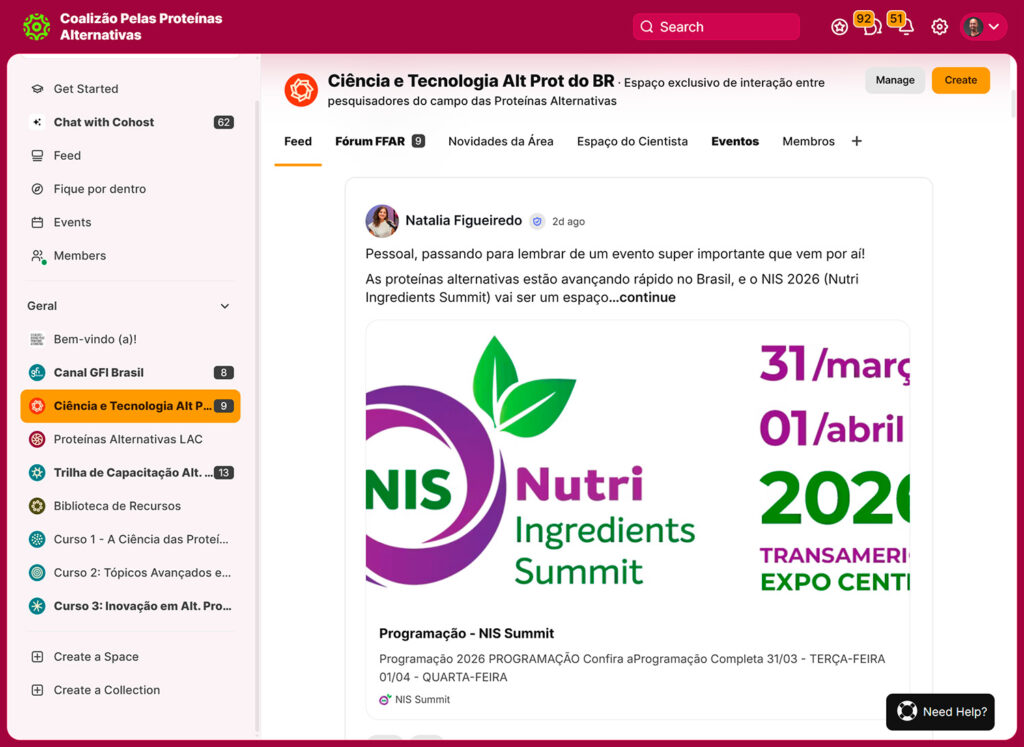
Task: Open the user profile avatar dropdown
Action: pos(982,27)
